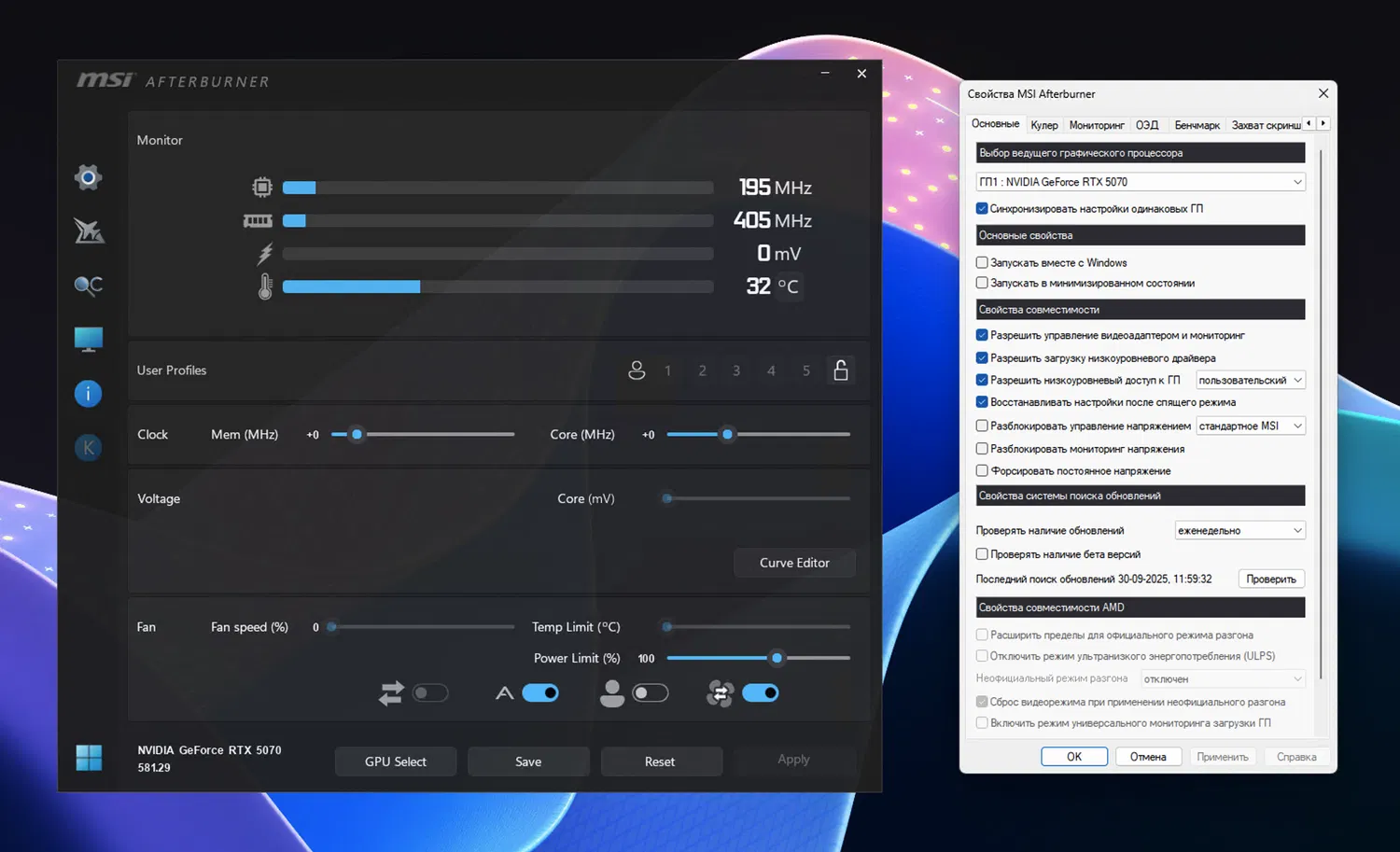The image size is (1400, 852).
Task: Click the temperature thermometer icon
Action: (265, 286)
